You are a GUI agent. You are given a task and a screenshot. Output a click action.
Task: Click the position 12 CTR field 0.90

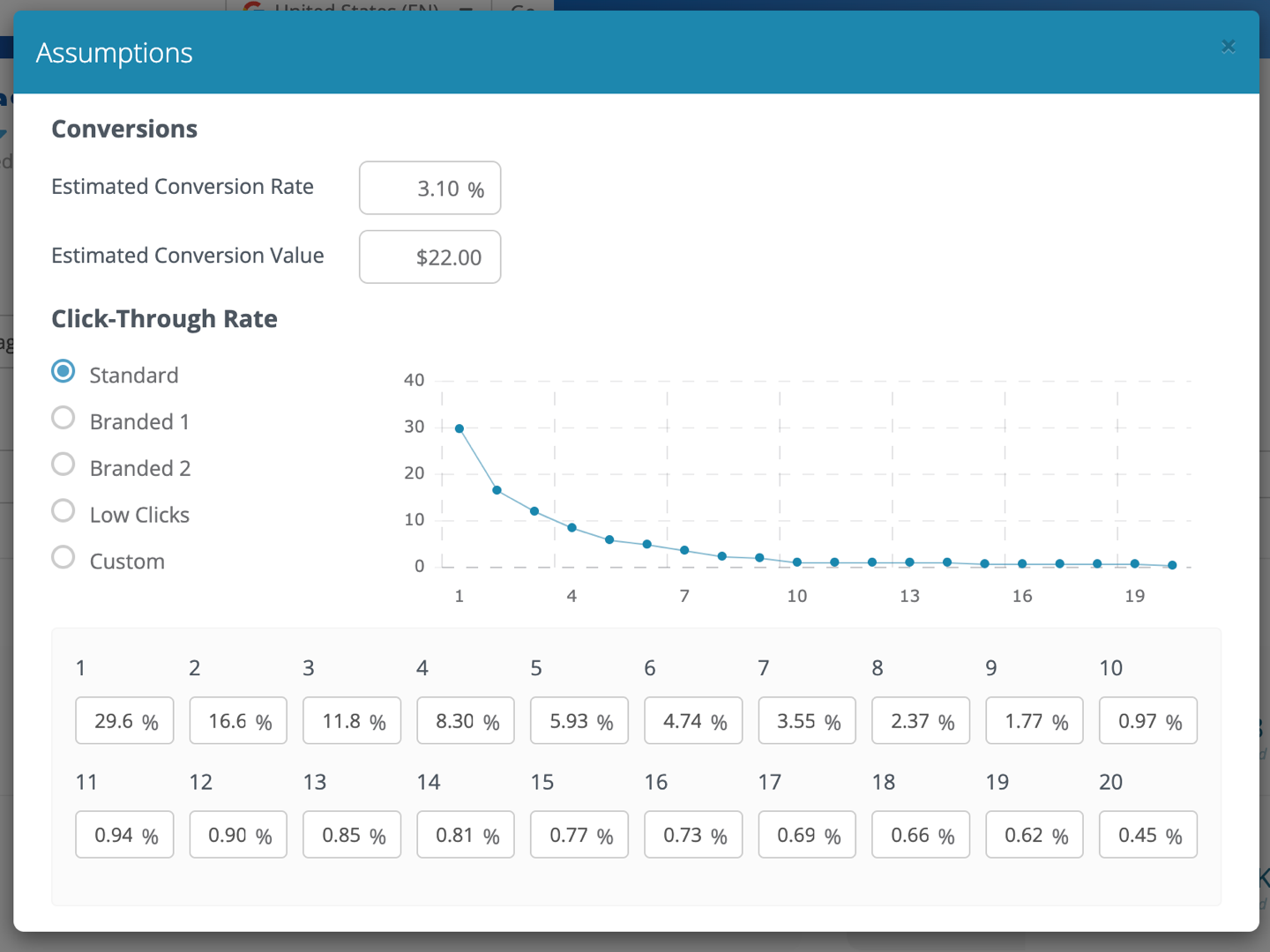coord(238,834)
